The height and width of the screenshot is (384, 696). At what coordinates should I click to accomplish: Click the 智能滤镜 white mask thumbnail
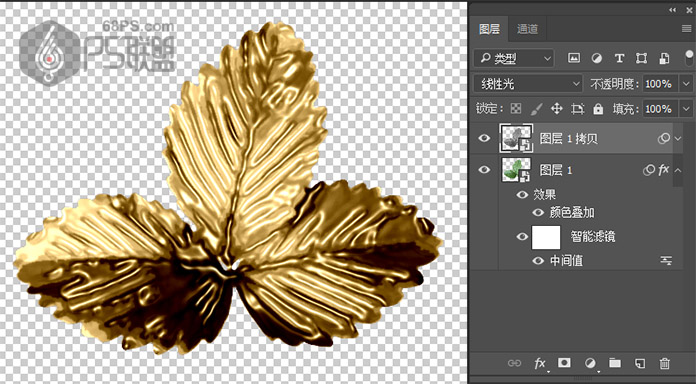pos(546,237)
